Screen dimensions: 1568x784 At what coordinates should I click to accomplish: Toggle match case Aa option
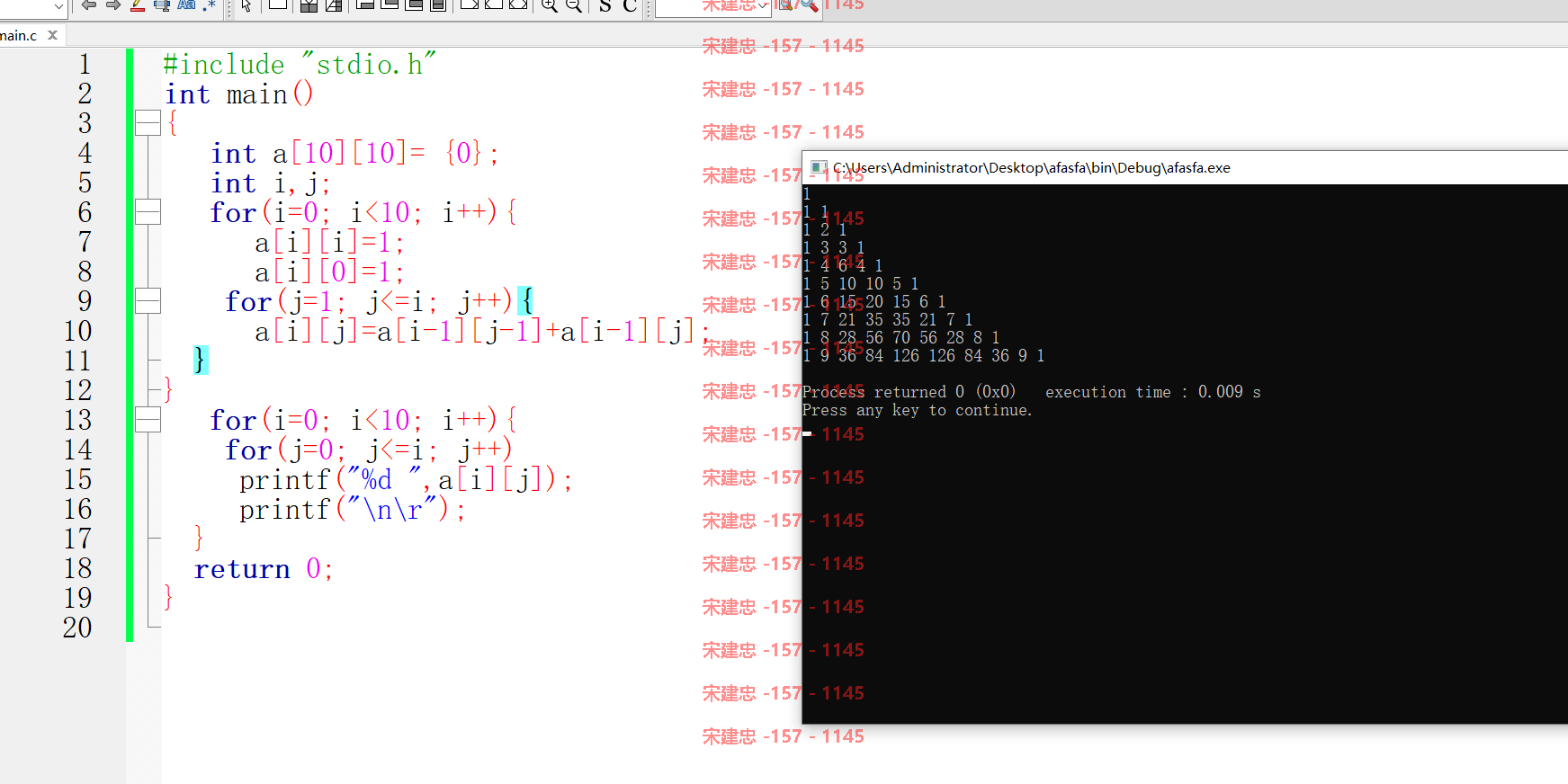[187, 4]
